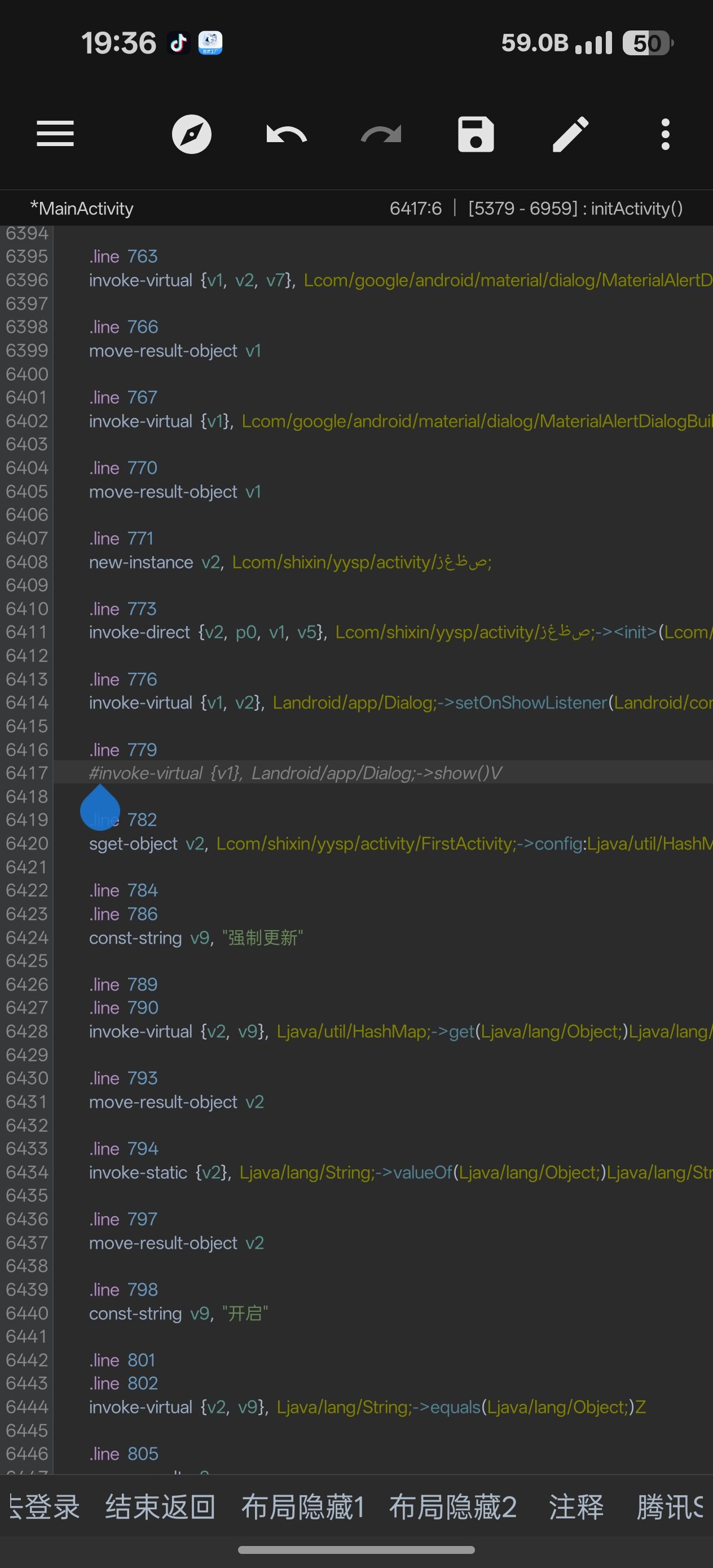Tap line number 6396 in gutter

point(27,280)
